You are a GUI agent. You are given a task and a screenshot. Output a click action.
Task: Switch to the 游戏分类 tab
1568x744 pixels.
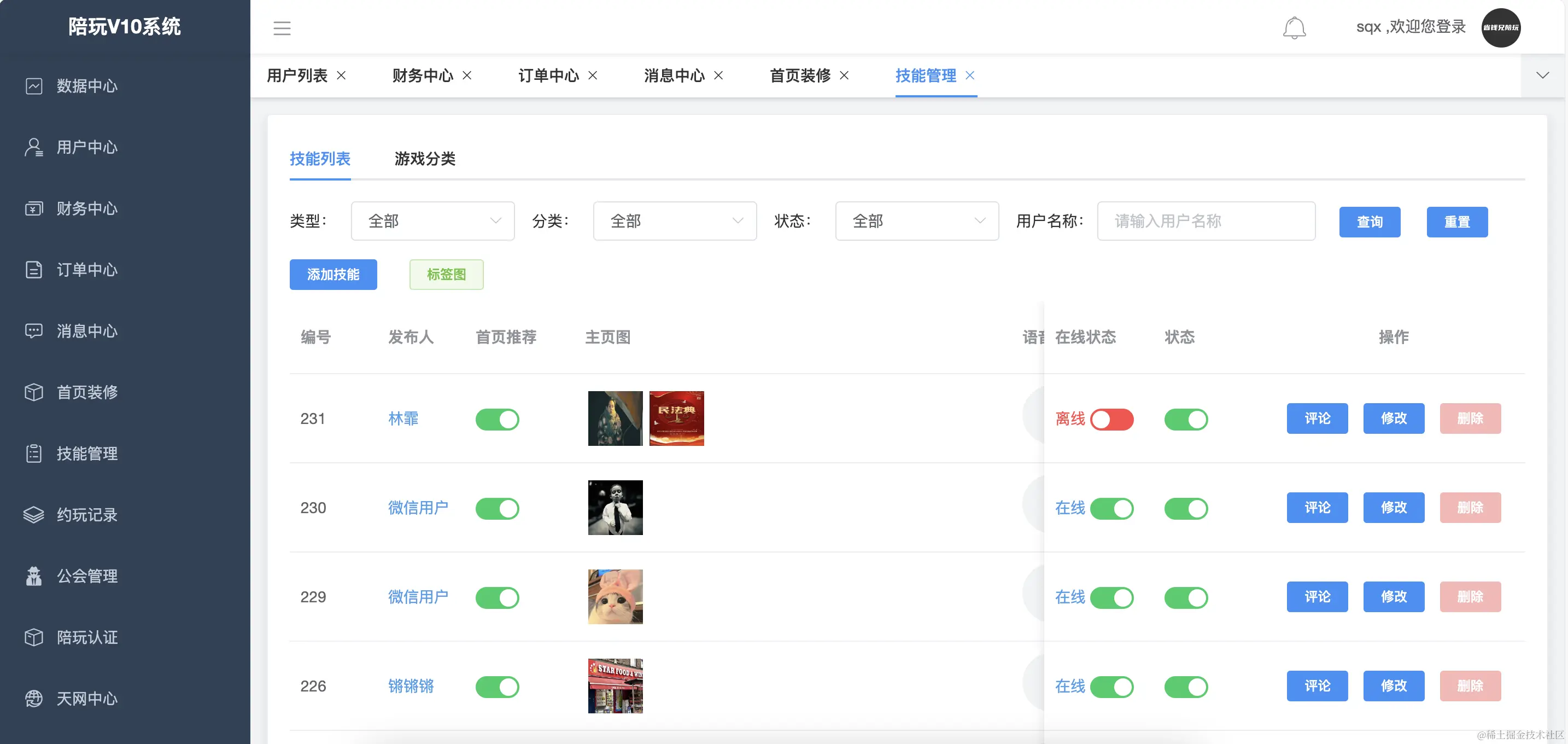(425, 159)
